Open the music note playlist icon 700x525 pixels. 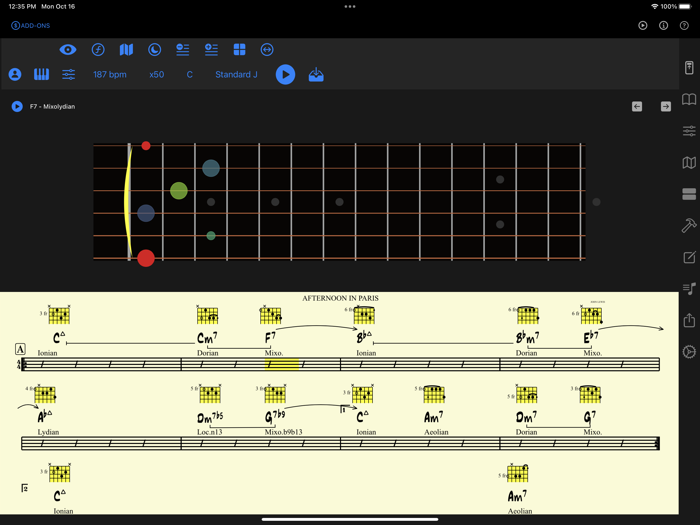coord(689,288)
